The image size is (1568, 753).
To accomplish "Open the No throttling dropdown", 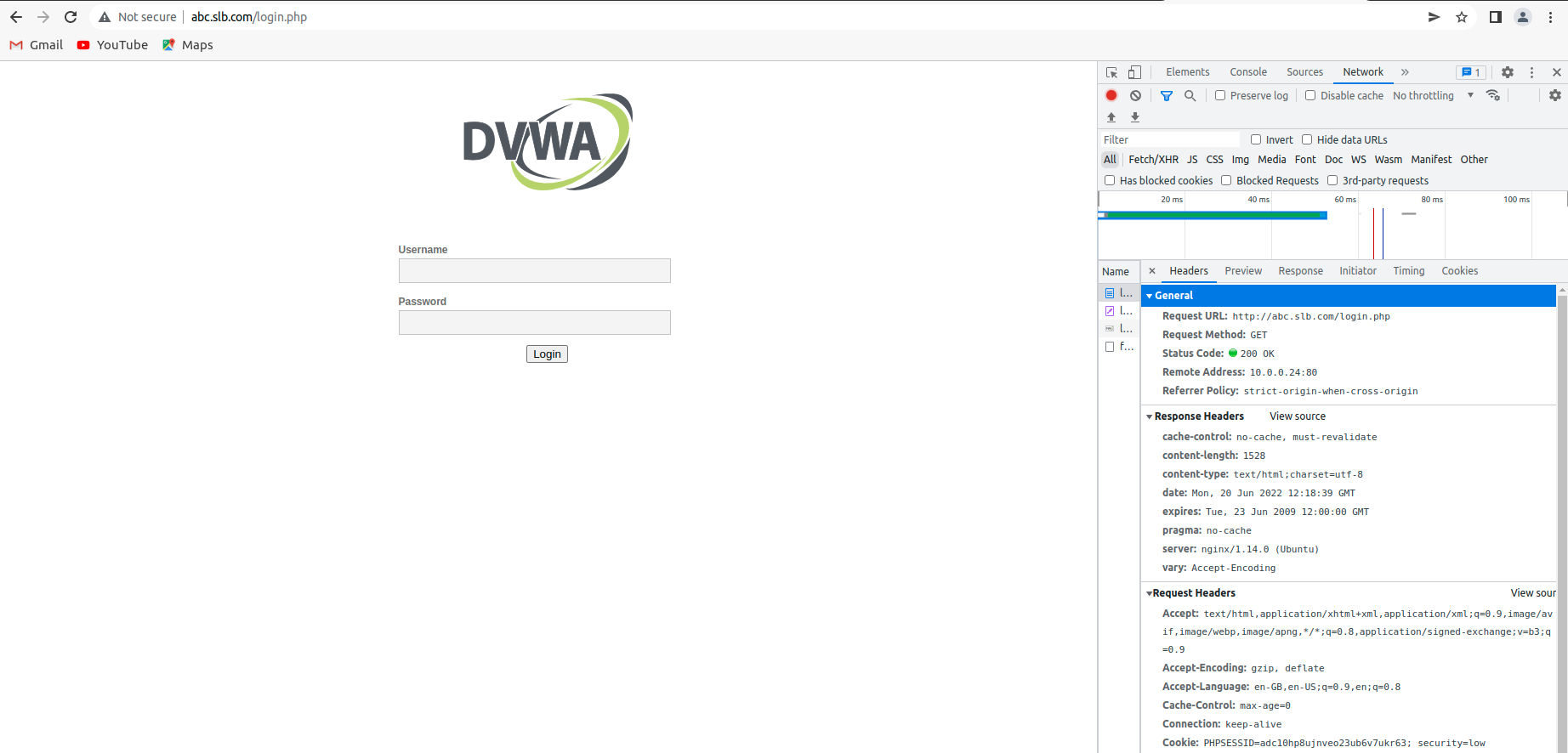I will coord(1433,95).
